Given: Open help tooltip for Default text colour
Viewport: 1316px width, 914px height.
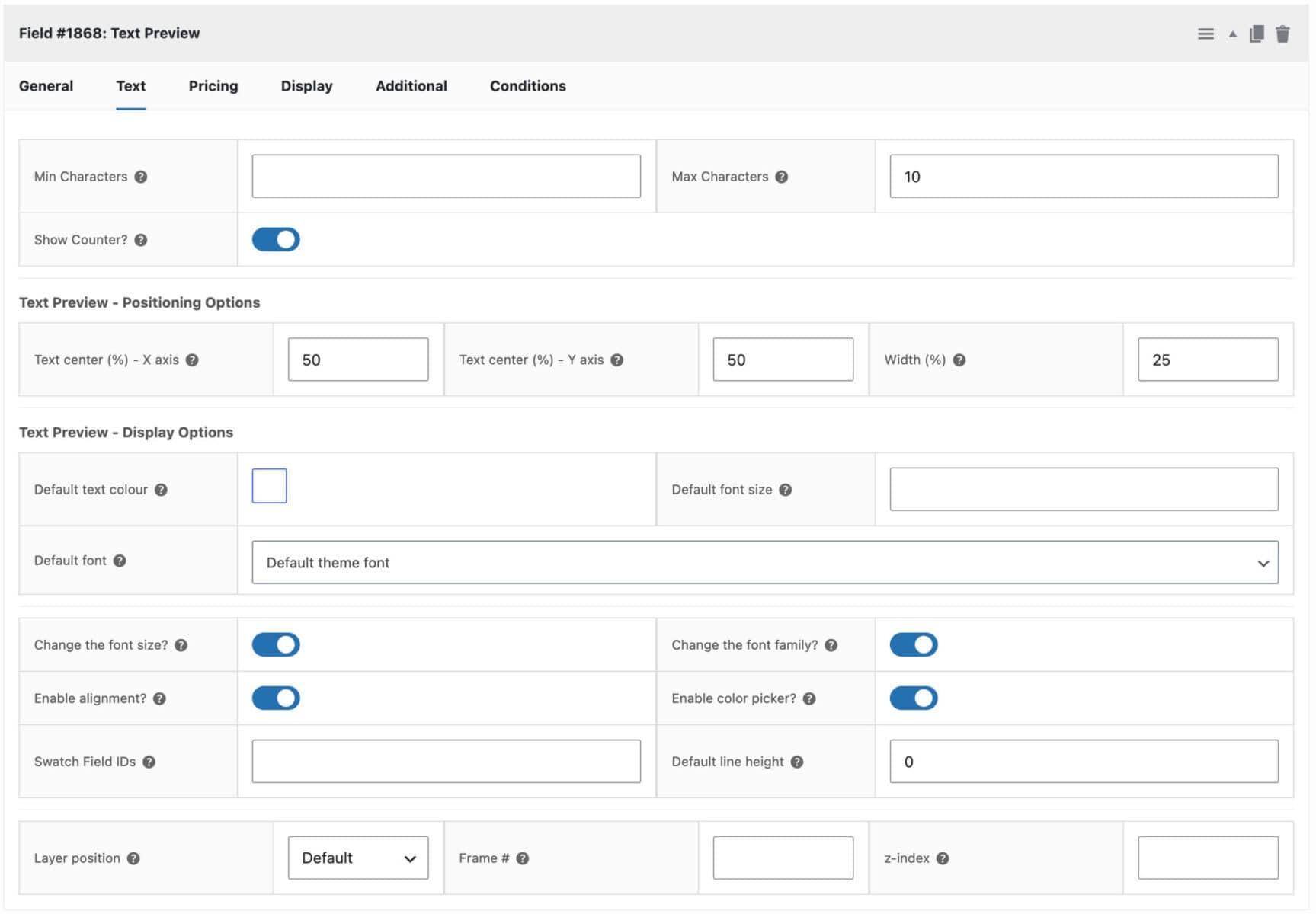Looking at the screenshot, I should pos(161,490).
